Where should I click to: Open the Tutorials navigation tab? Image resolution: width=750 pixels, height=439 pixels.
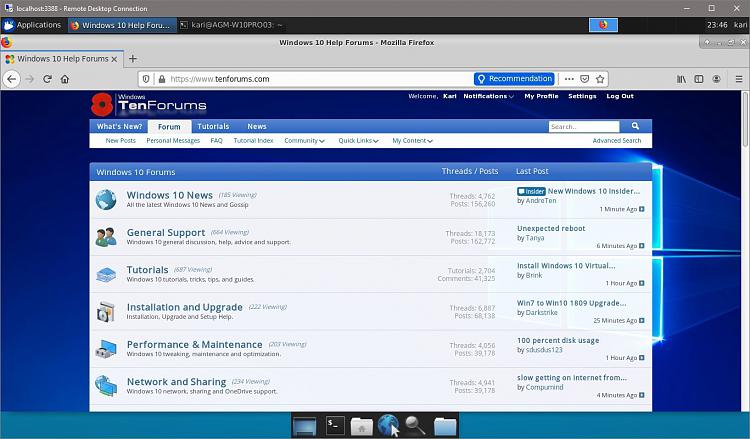tap(213, 126)
